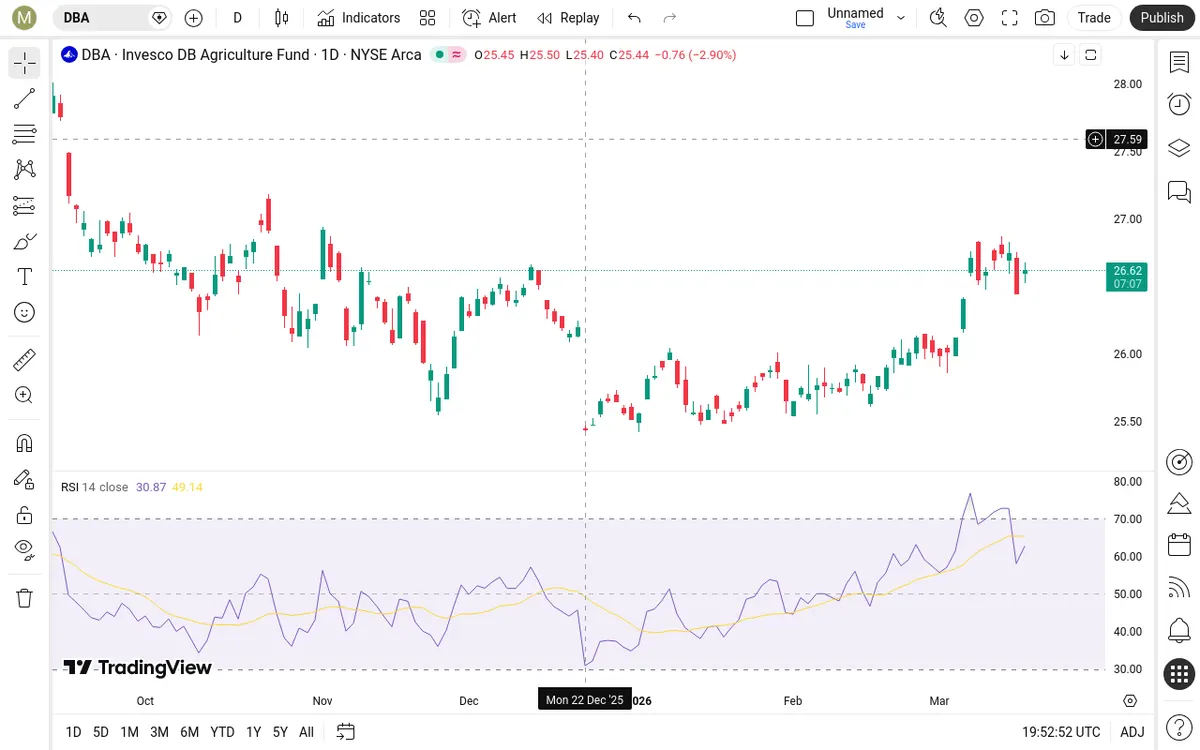The height and width of the screenshot is (750, 1200).
Task: Select the 6M date range
Action: point(189,732)
